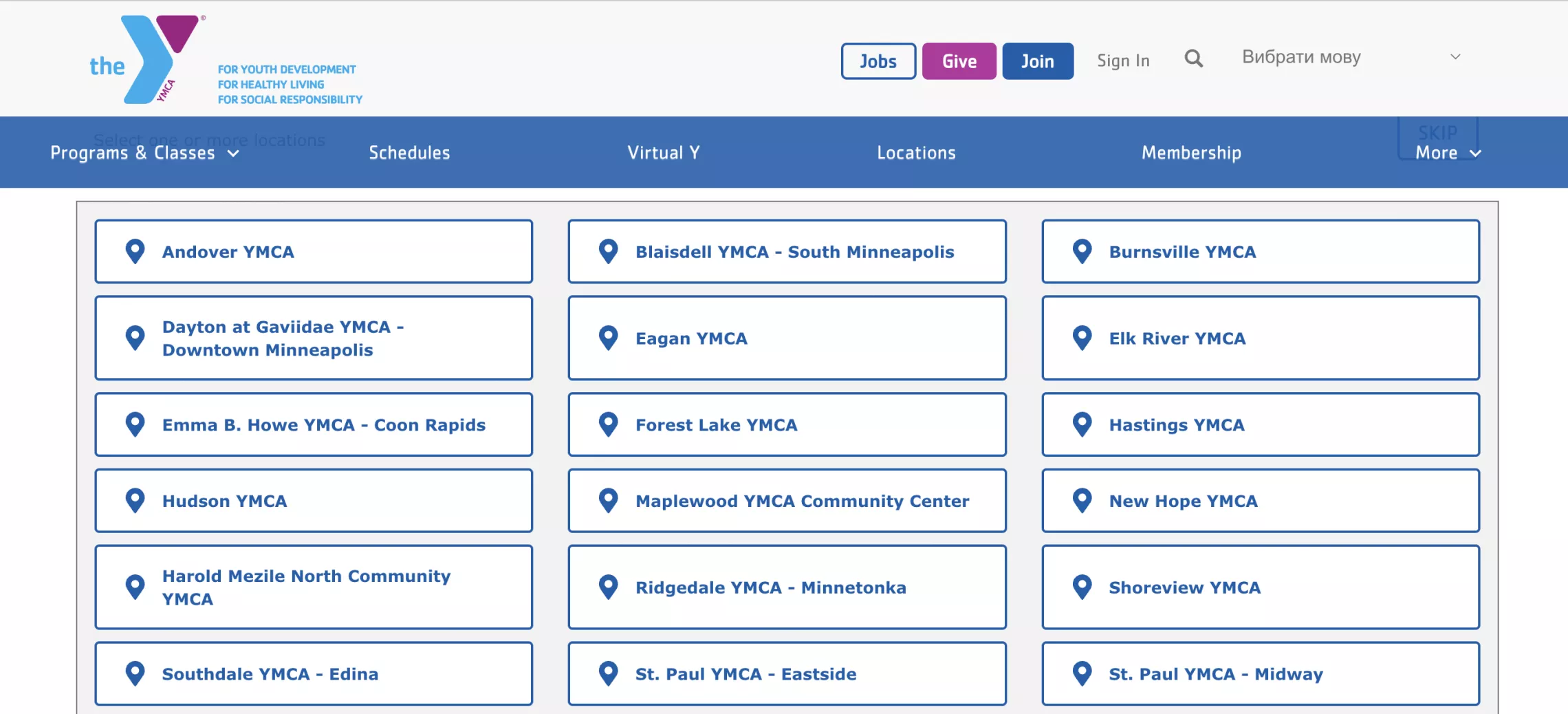Open the search magnifier icon

(1194, 59)
